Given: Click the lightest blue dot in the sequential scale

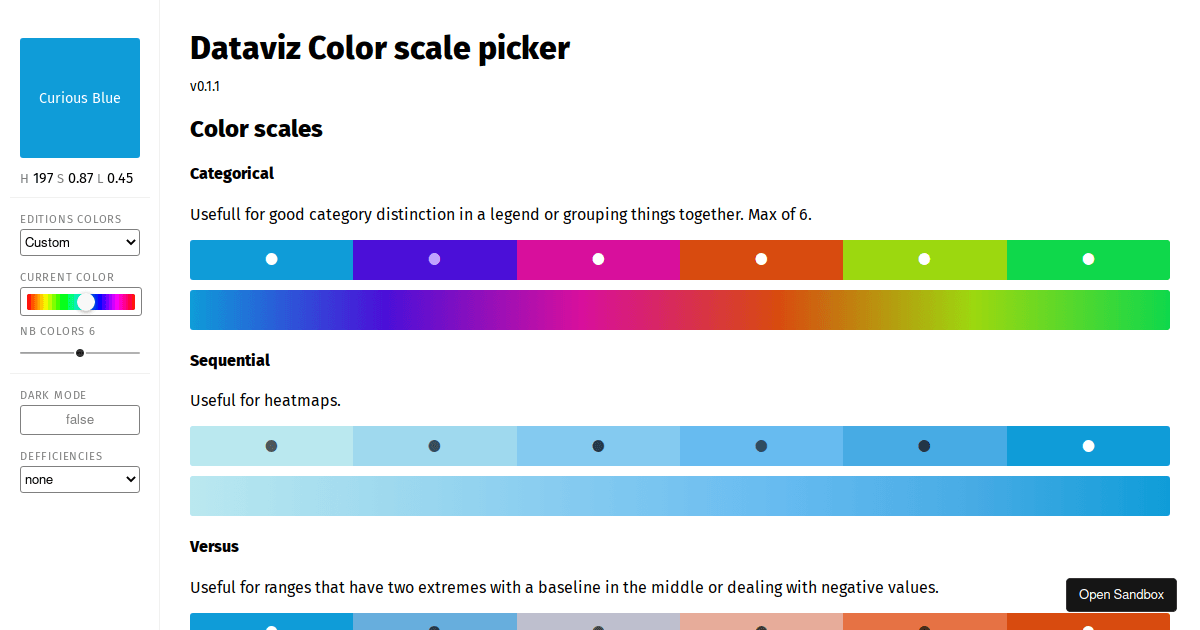Looking at the screenshot, I should [x=270, y=445].
